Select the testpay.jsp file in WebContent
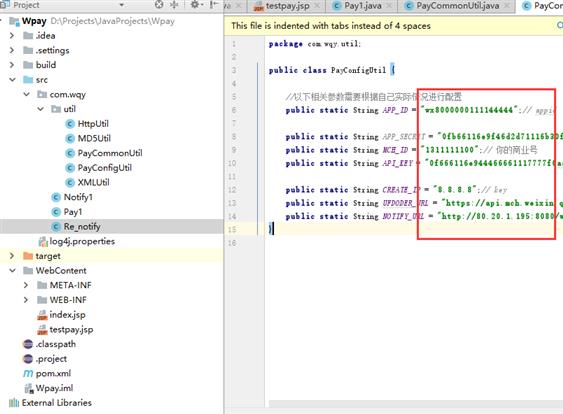 pos(71,330)
